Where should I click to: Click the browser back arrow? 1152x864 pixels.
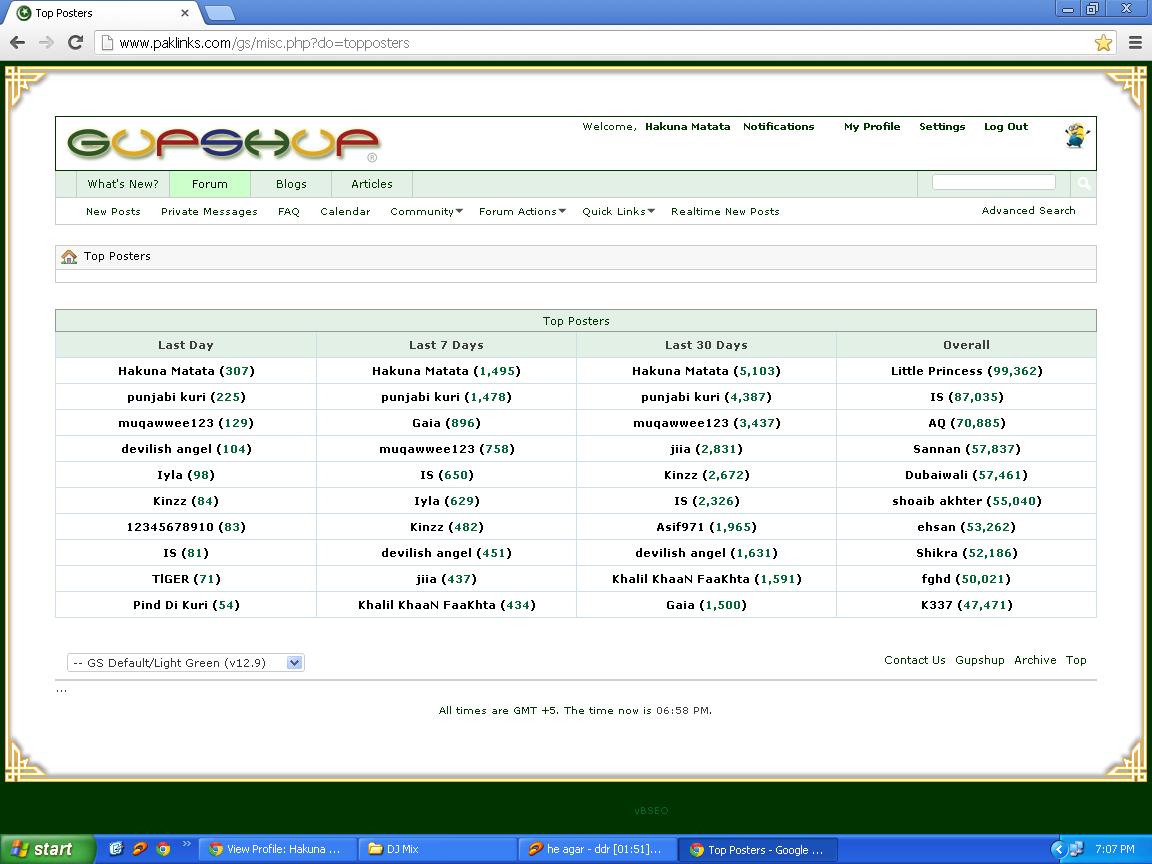(x=17, y=42)
